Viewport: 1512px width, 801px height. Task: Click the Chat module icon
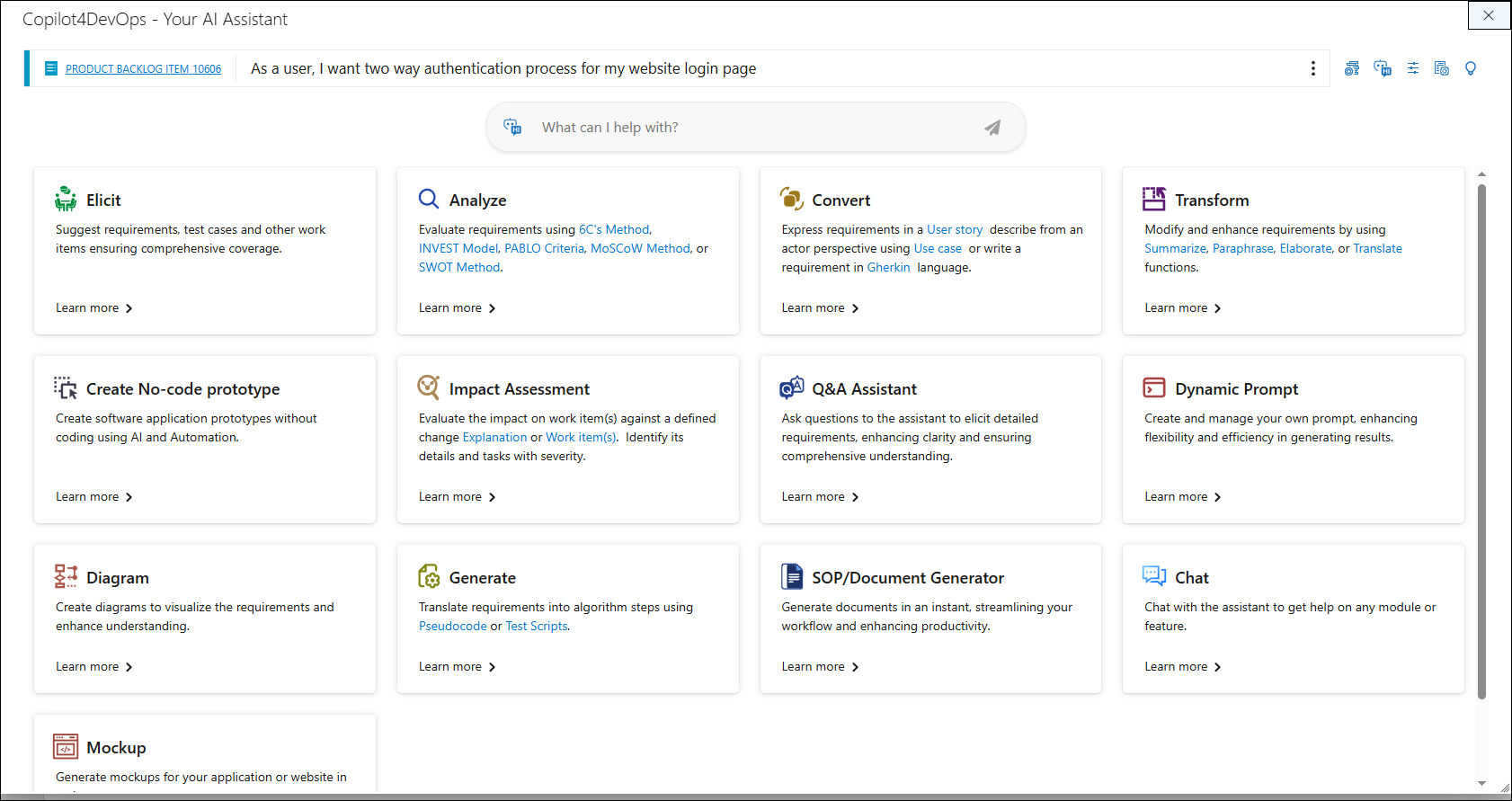tap(1154, 575)
